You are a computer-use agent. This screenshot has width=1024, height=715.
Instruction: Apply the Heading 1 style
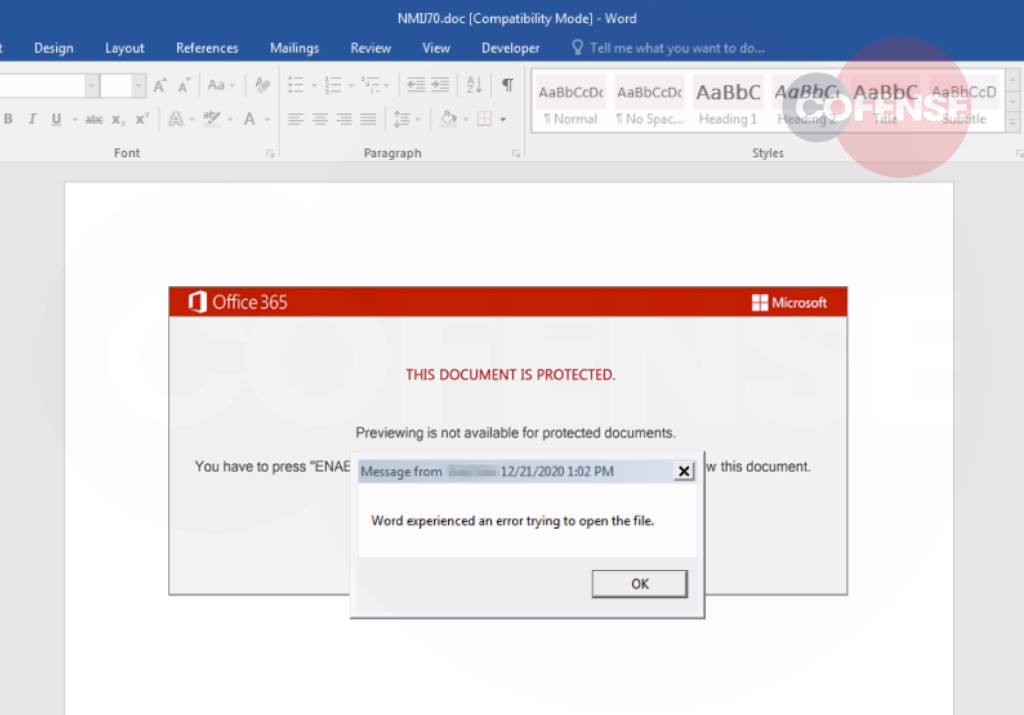coord(728,102)
